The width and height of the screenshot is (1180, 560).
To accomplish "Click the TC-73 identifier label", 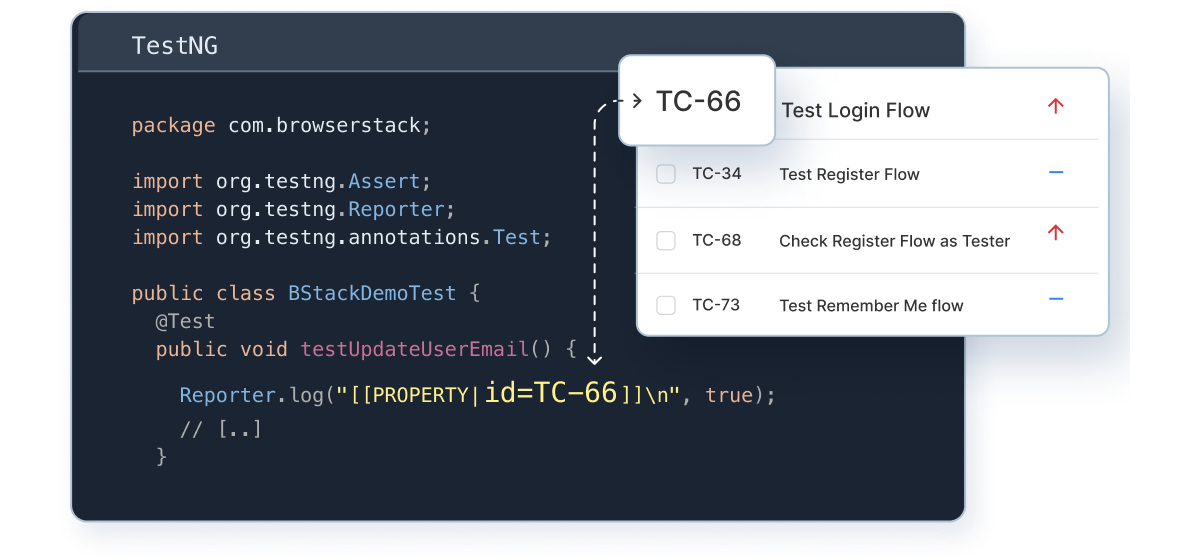I will coord(716,305).
